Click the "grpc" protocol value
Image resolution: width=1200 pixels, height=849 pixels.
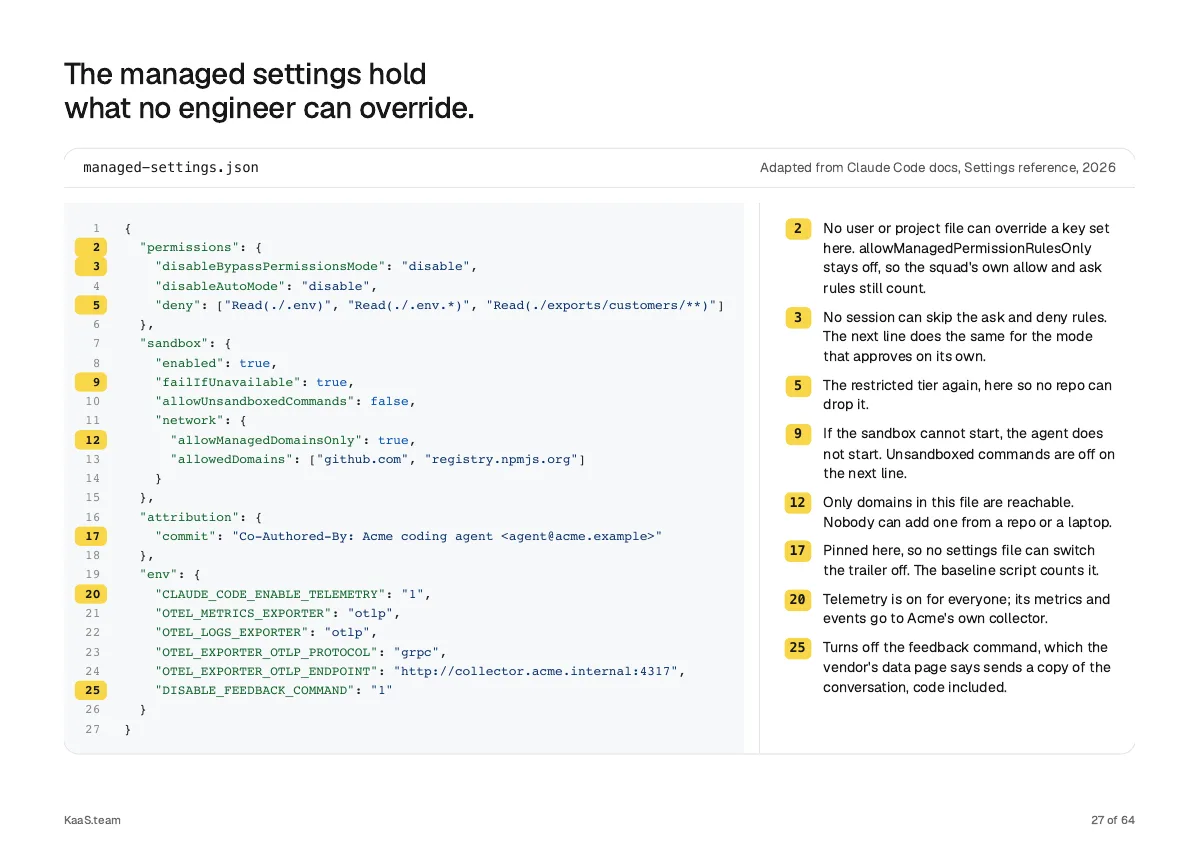417,652
